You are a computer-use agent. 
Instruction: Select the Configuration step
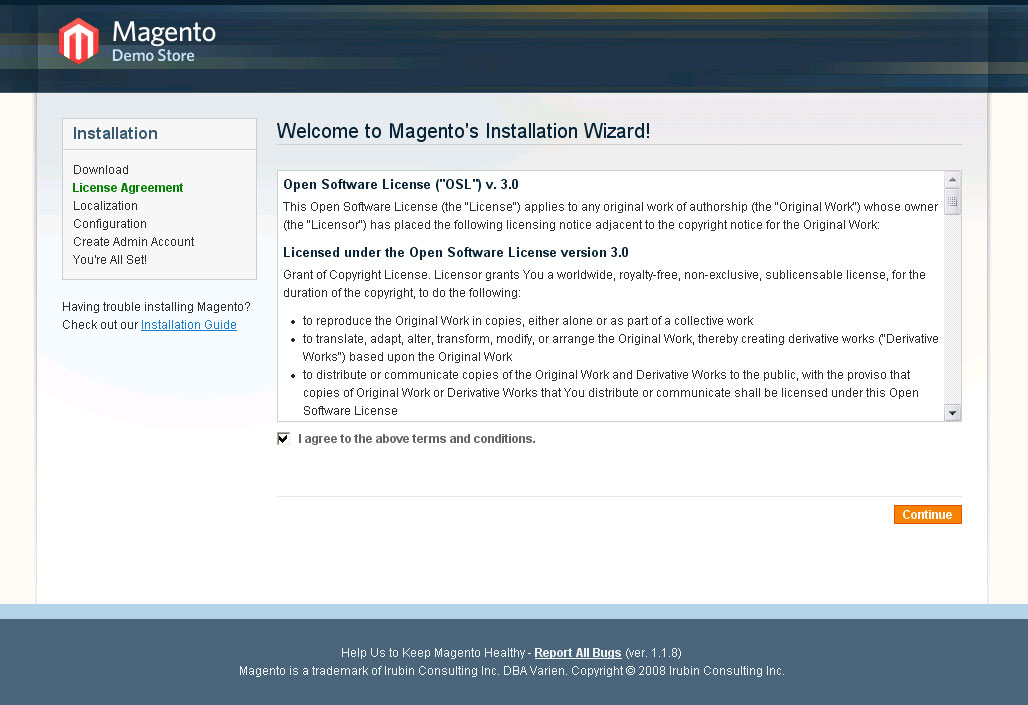(110, 224)
